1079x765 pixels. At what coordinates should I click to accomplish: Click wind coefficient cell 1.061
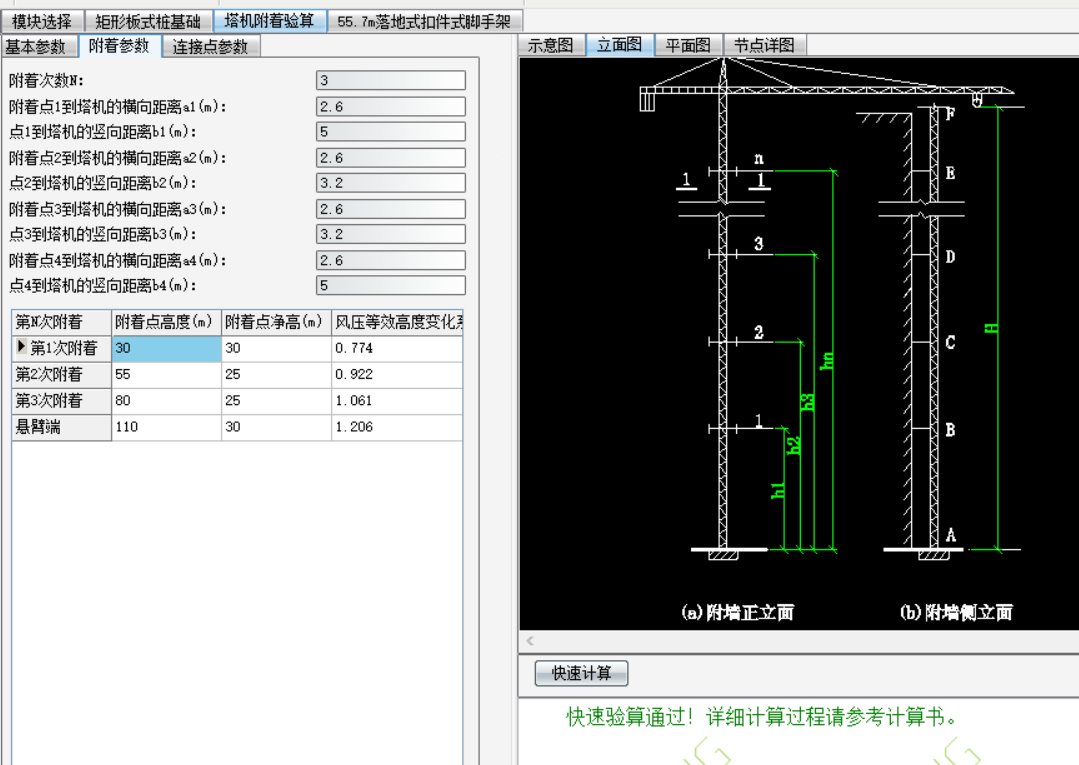[397, 400]
